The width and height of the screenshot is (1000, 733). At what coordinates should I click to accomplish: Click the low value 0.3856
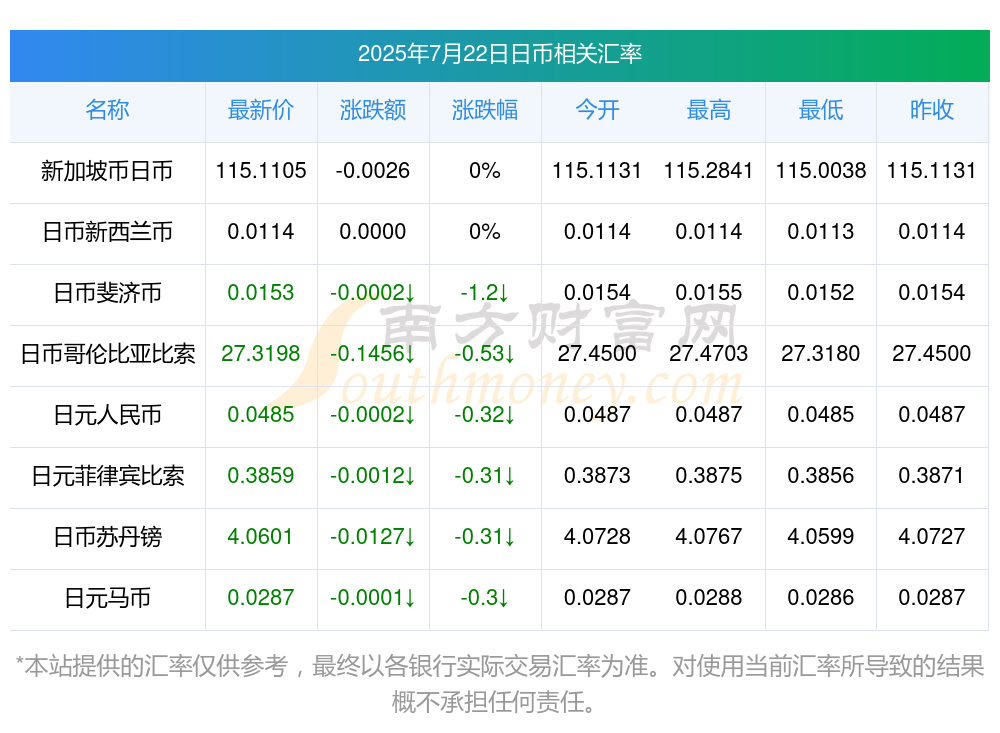821,475
